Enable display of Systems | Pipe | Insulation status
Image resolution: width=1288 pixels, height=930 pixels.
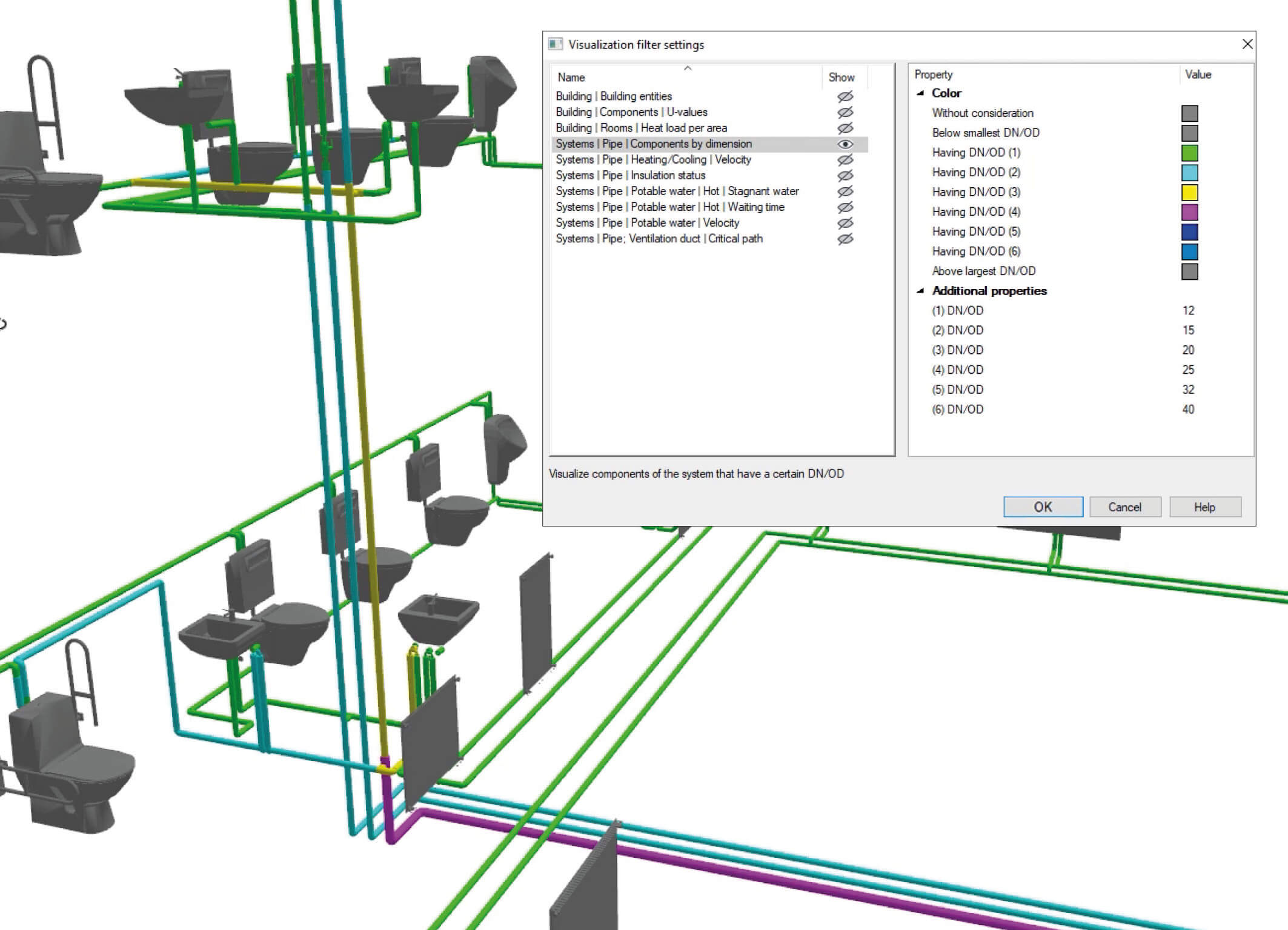(x=845, y=175)
